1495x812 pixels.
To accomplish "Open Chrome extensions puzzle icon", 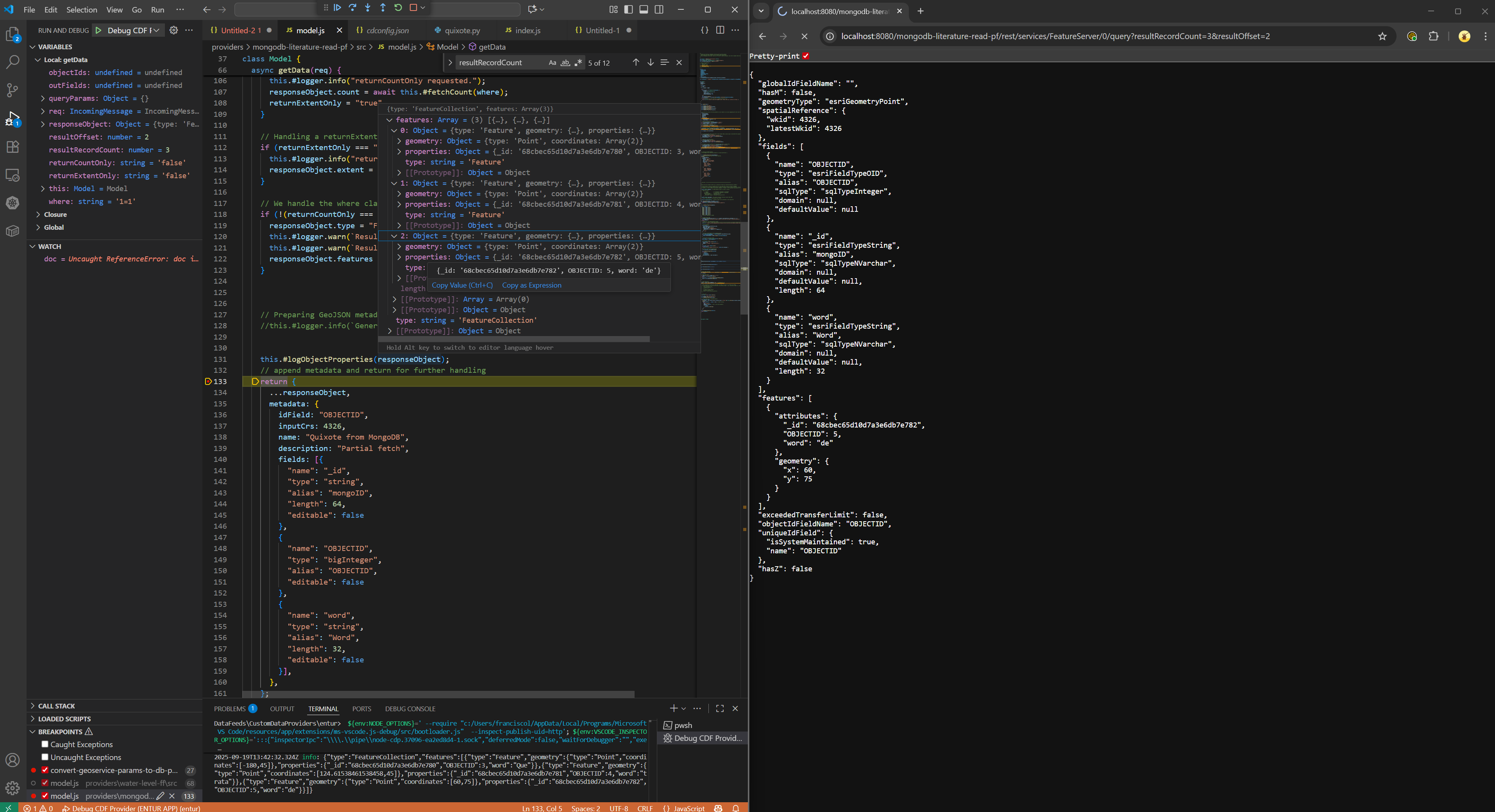I will (1434, 36).
